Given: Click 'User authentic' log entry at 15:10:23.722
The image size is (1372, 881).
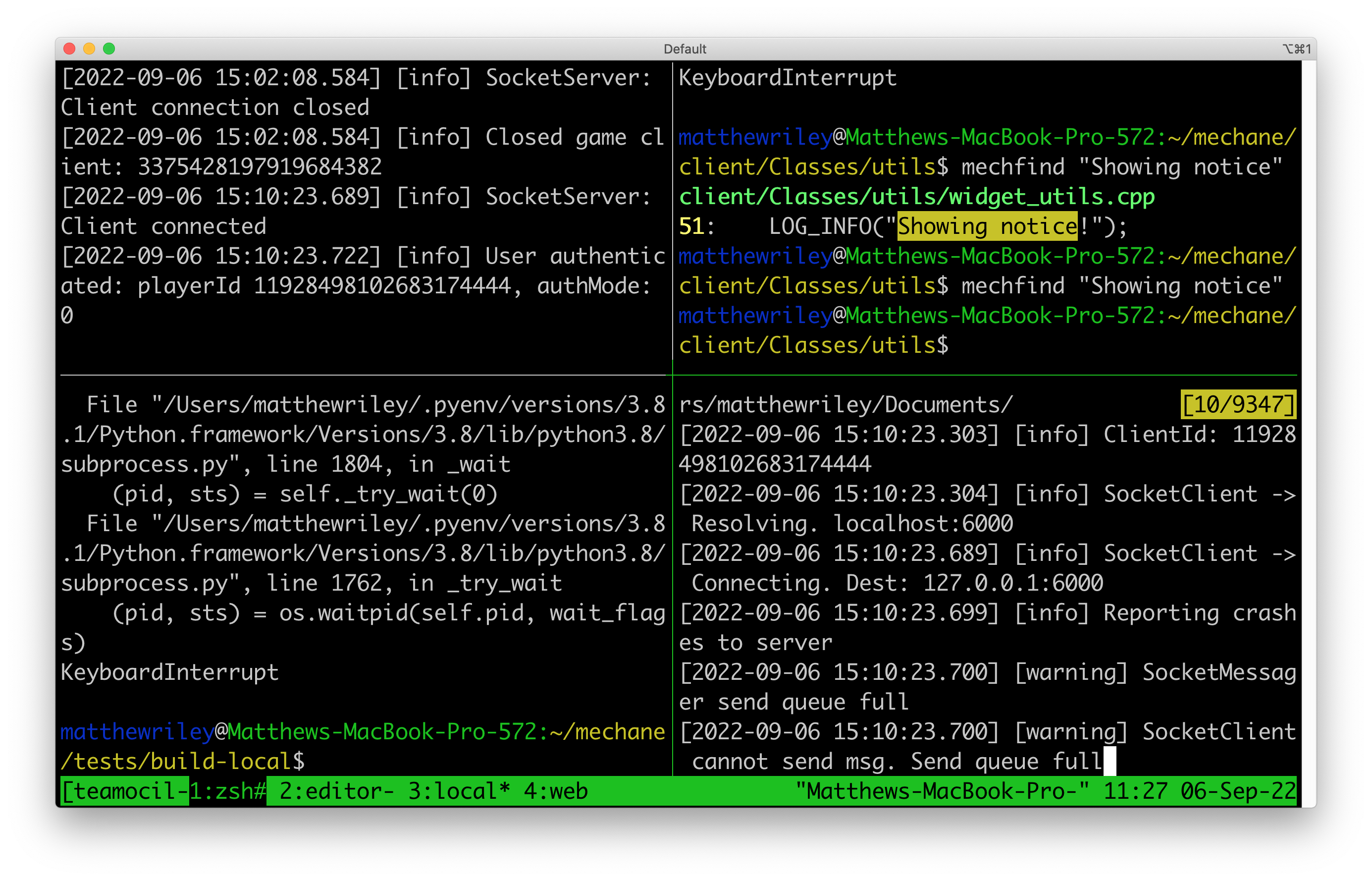Looking at the screenshot, I should [575, 256].
